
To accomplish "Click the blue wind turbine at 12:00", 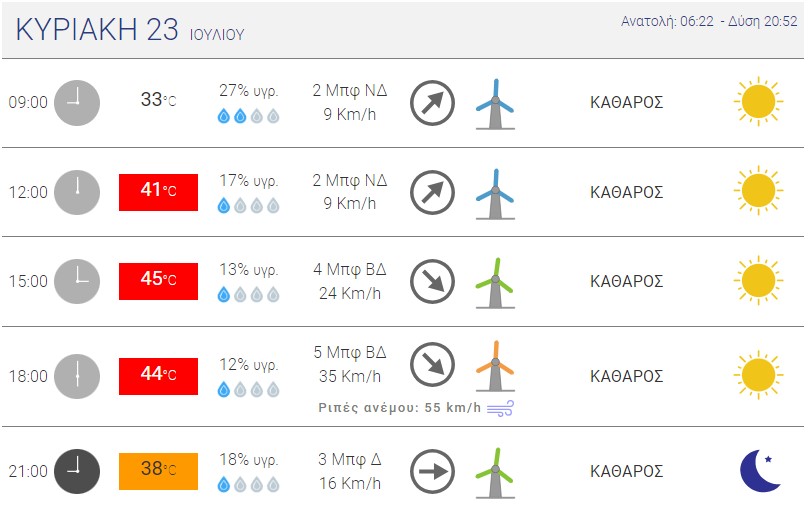I will click(x=495, y=194).
